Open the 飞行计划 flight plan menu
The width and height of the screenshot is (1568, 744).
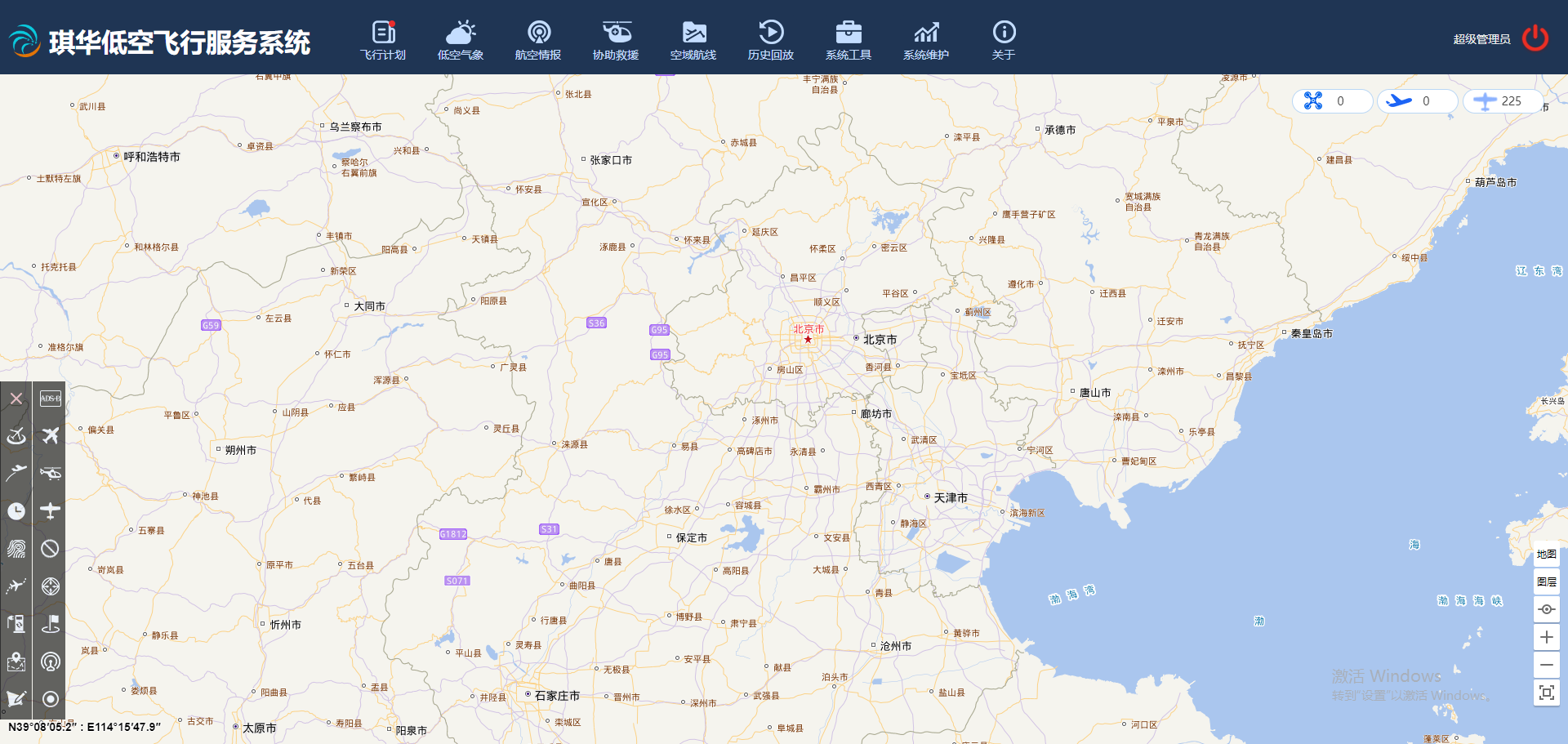click(383, 40)
